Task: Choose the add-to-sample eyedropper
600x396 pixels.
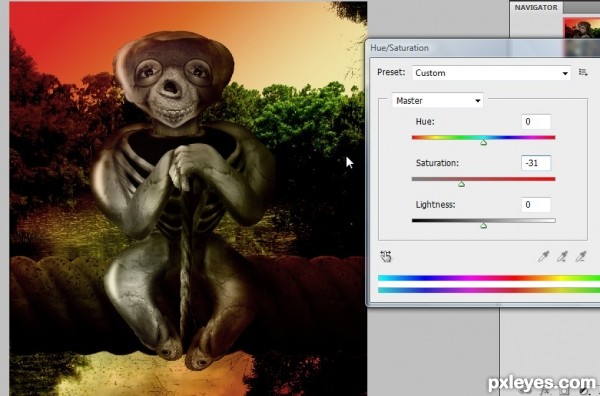Action: [562, 256]
